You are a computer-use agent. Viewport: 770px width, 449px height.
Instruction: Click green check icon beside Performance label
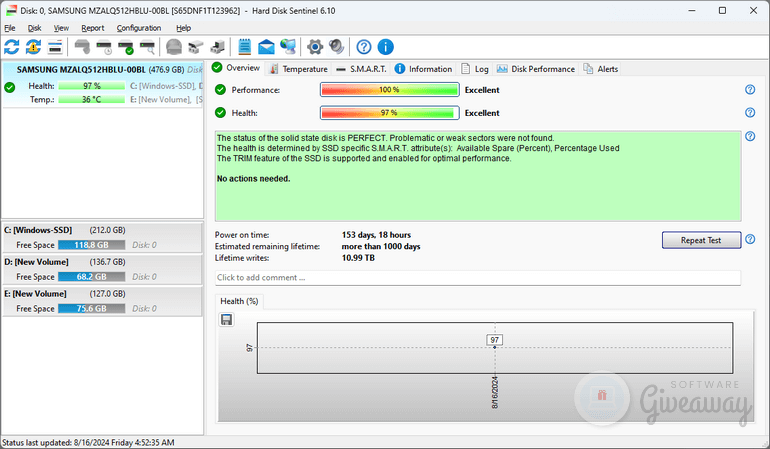pyautogui.click(x=220, y=89)
